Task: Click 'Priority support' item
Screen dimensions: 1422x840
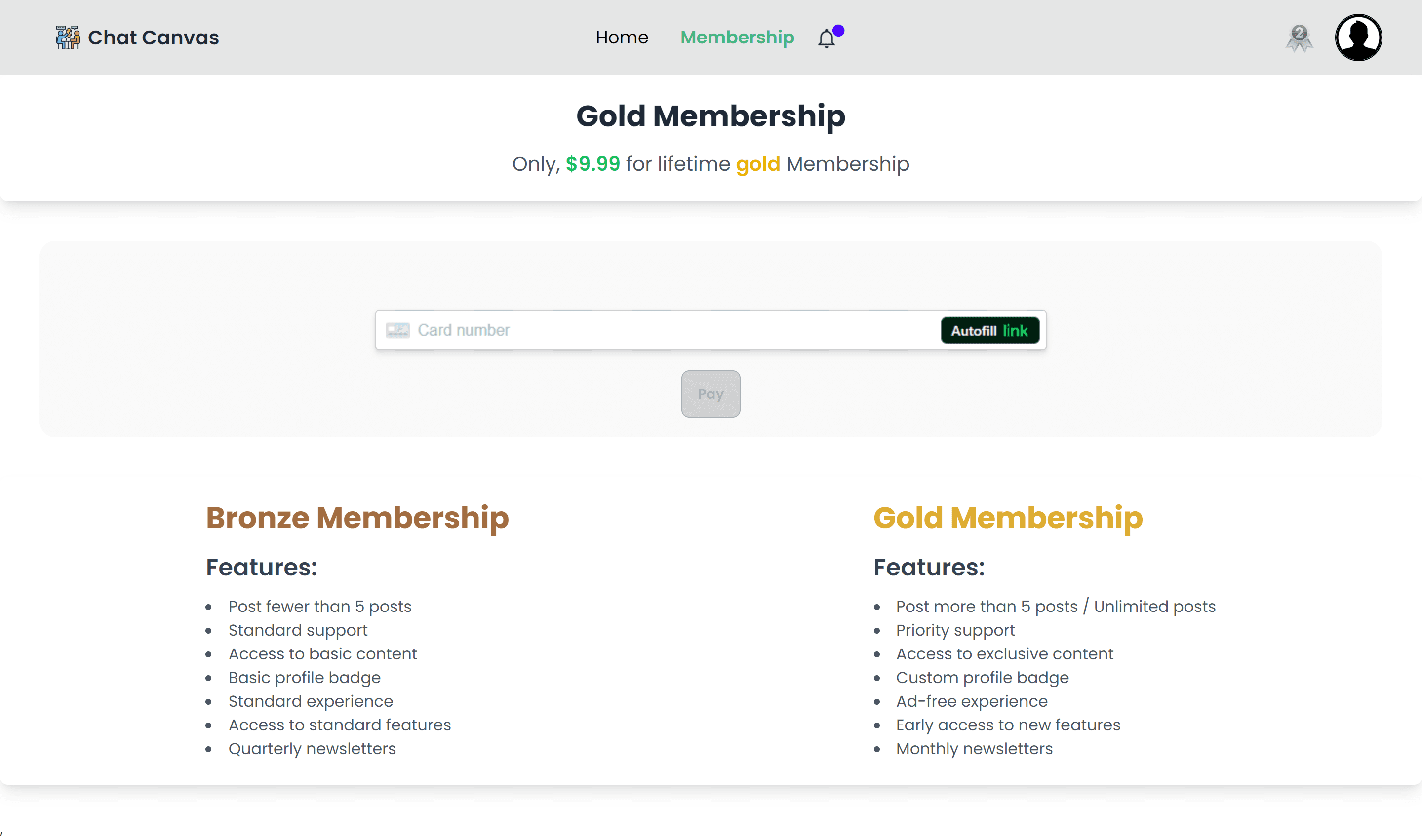Action: pos(955,631)
